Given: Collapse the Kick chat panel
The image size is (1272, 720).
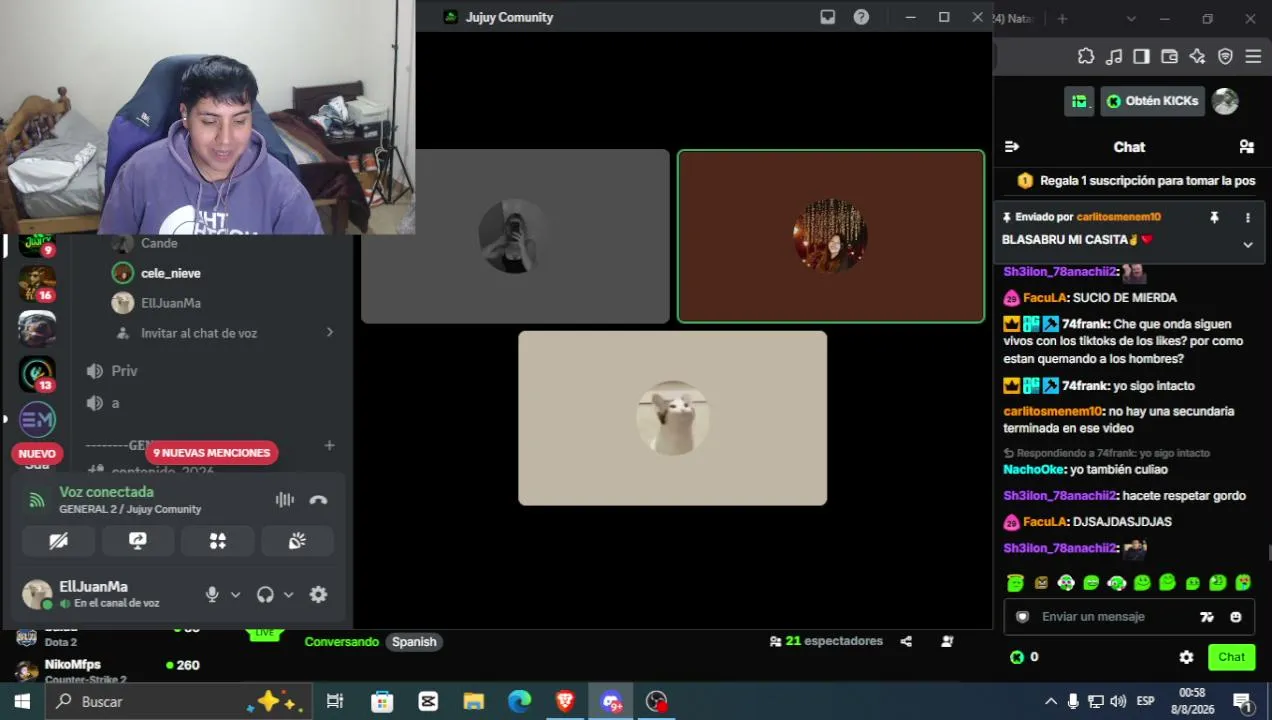Looking at the screenshot, I should coord(1012,147).
